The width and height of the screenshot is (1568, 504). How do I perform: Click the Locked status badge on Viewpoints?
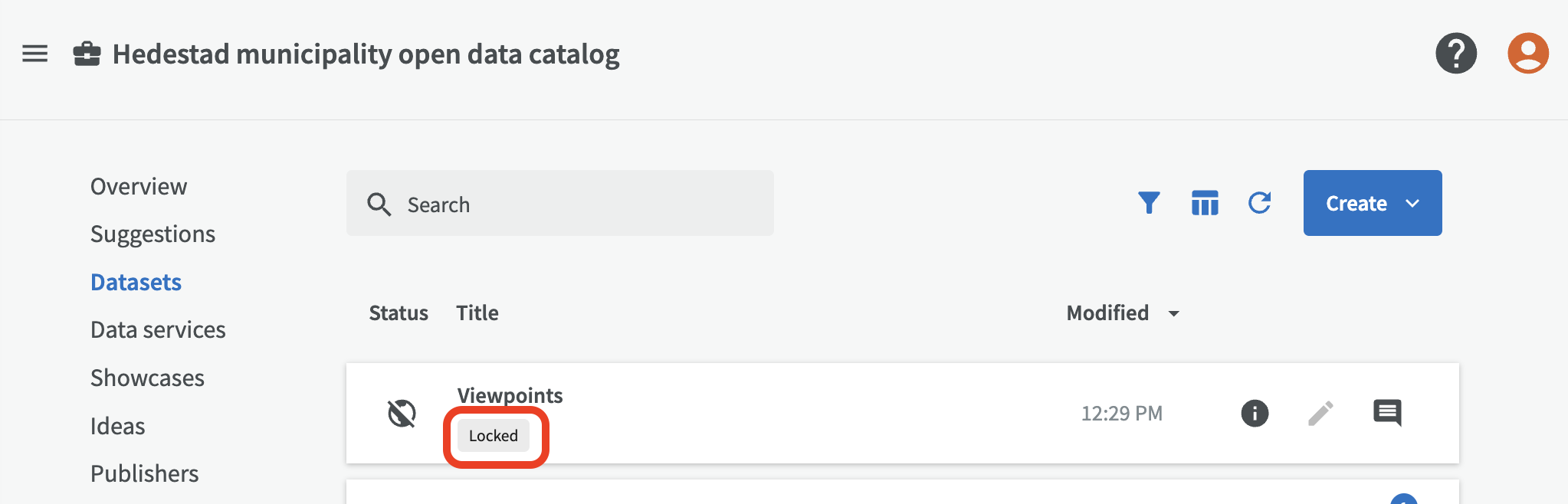(494, 435)
